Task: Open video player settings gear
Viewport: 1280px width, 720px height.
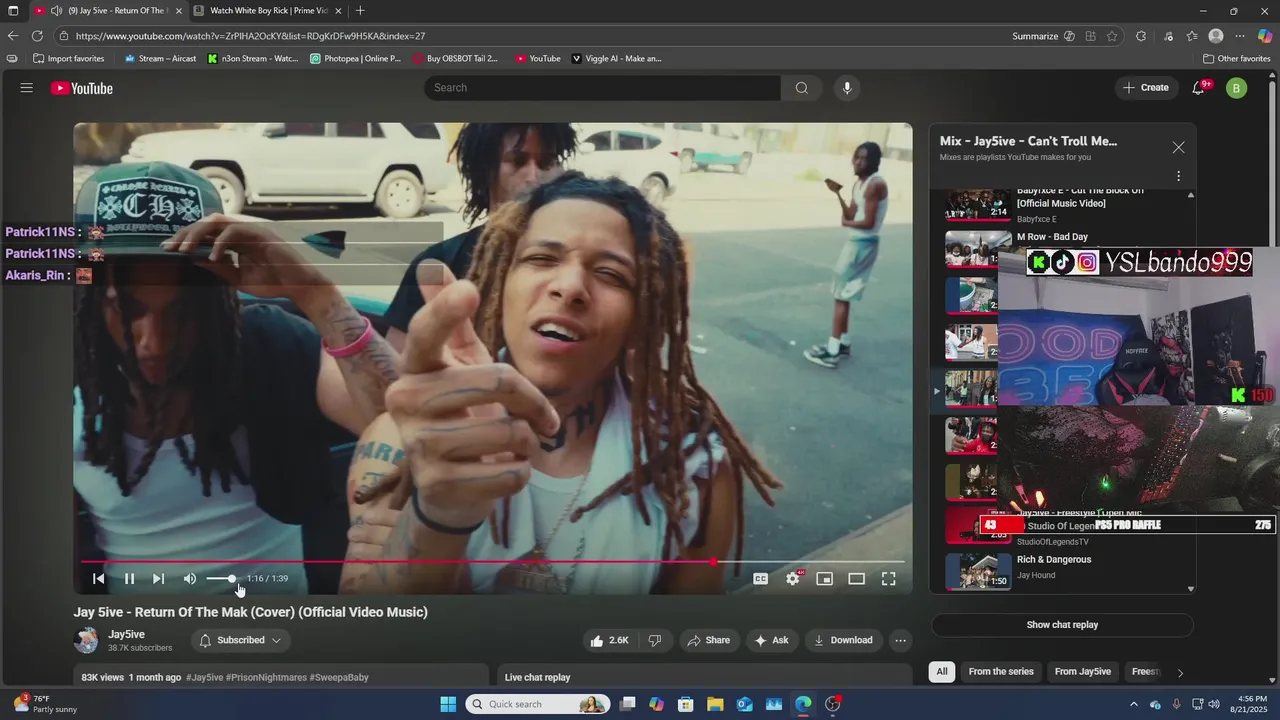Action: tap(793, 579)
